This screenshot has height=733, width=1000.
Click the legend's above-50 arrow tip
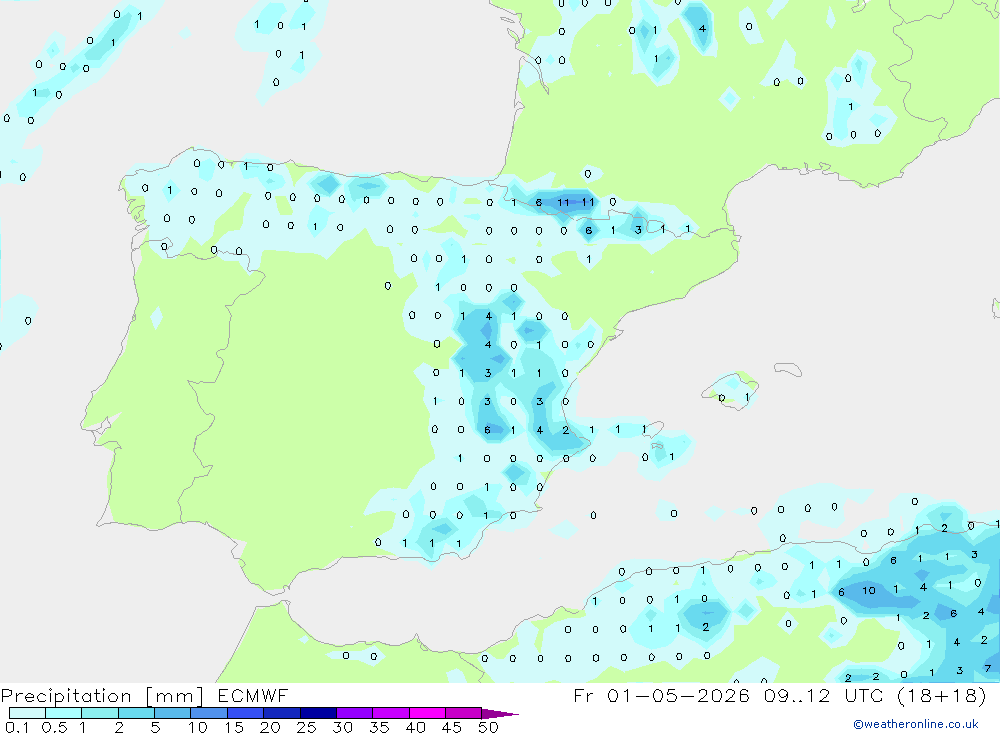point(500,714)
